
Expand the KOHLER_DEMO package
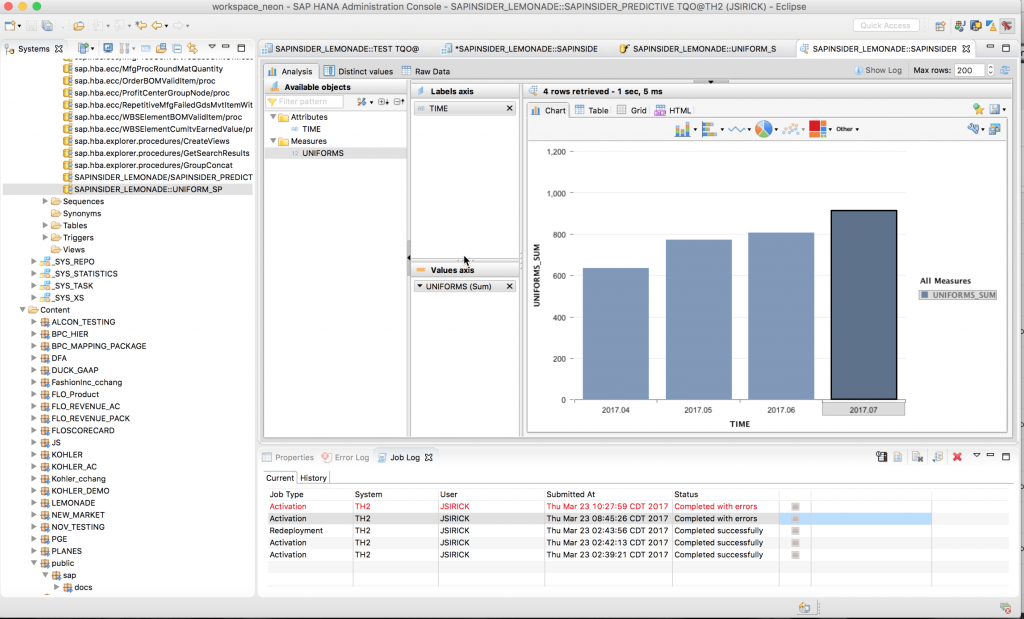(x=34, y=490)
